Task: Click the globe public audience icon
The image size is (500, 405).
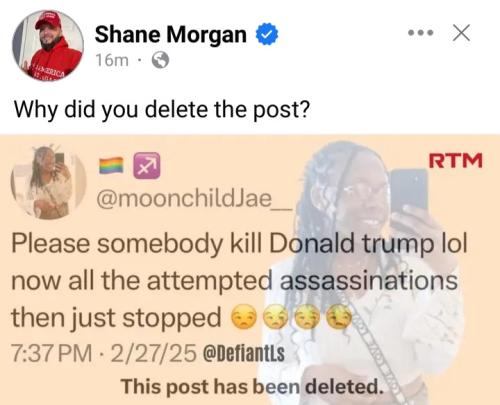Action: tap(160, 60)
